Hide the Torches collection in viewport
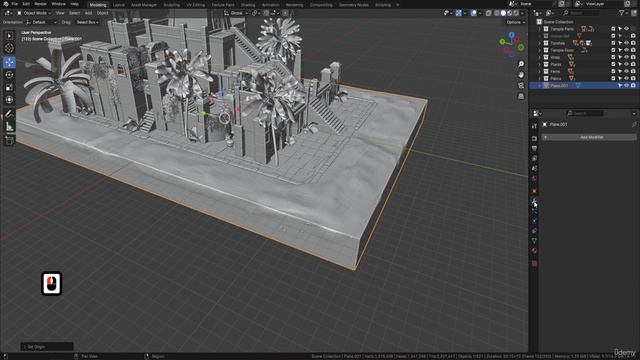This screenshot has height=360, width=640. 627,43
